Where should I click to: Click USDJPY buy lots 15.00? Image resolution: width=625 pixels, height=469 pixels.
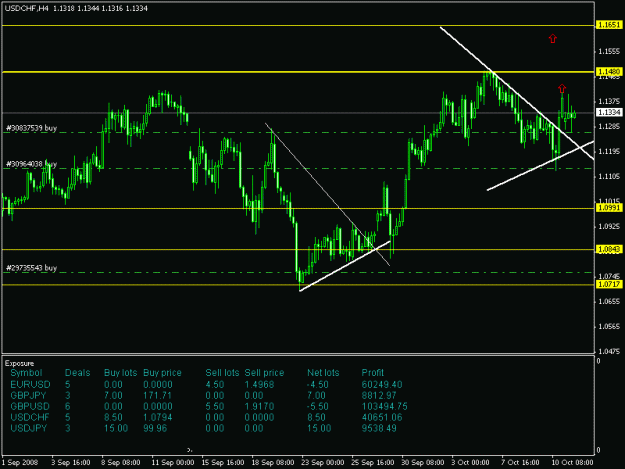tap(116, 428)
